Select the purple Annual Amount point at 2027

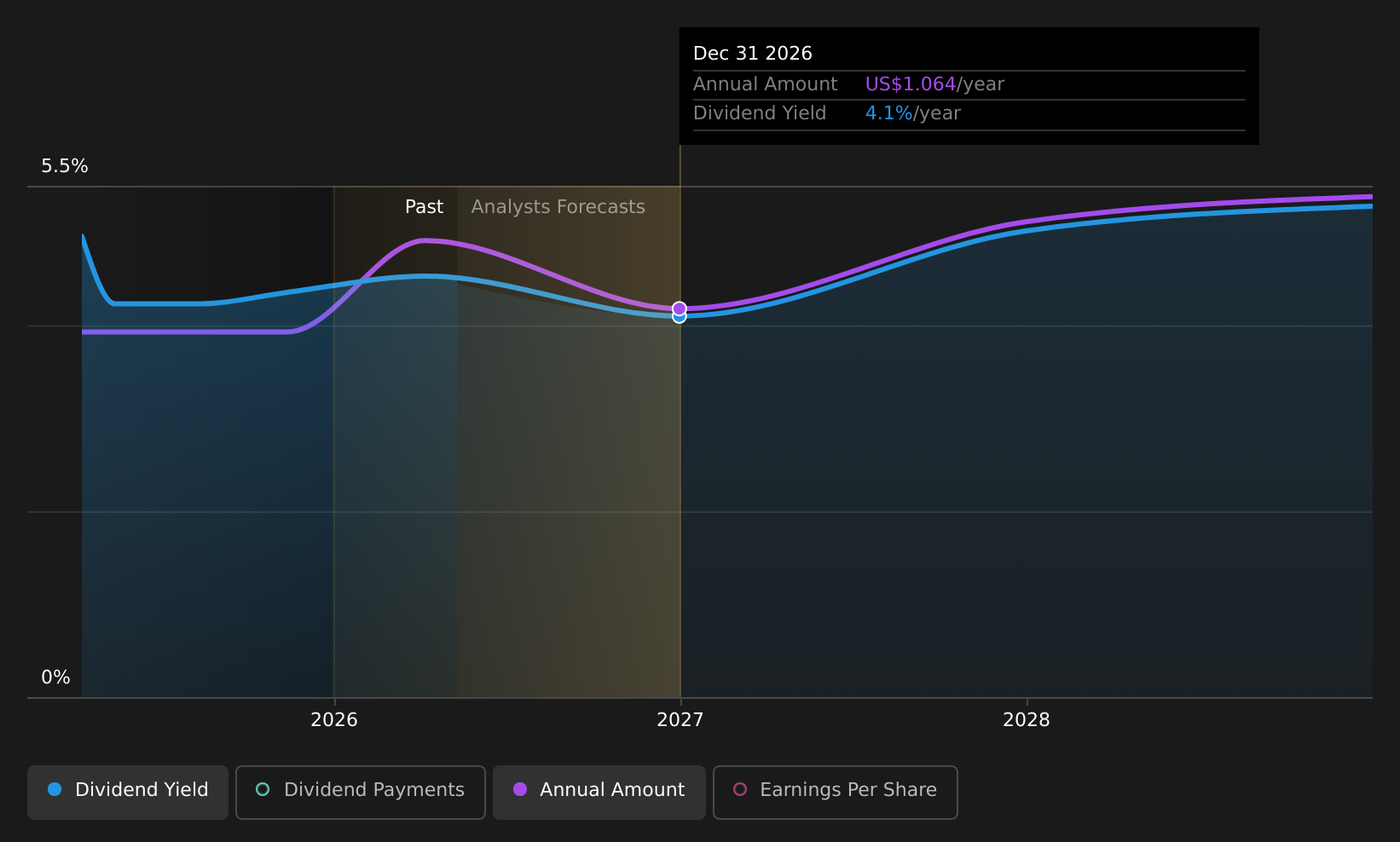point(680,308)
